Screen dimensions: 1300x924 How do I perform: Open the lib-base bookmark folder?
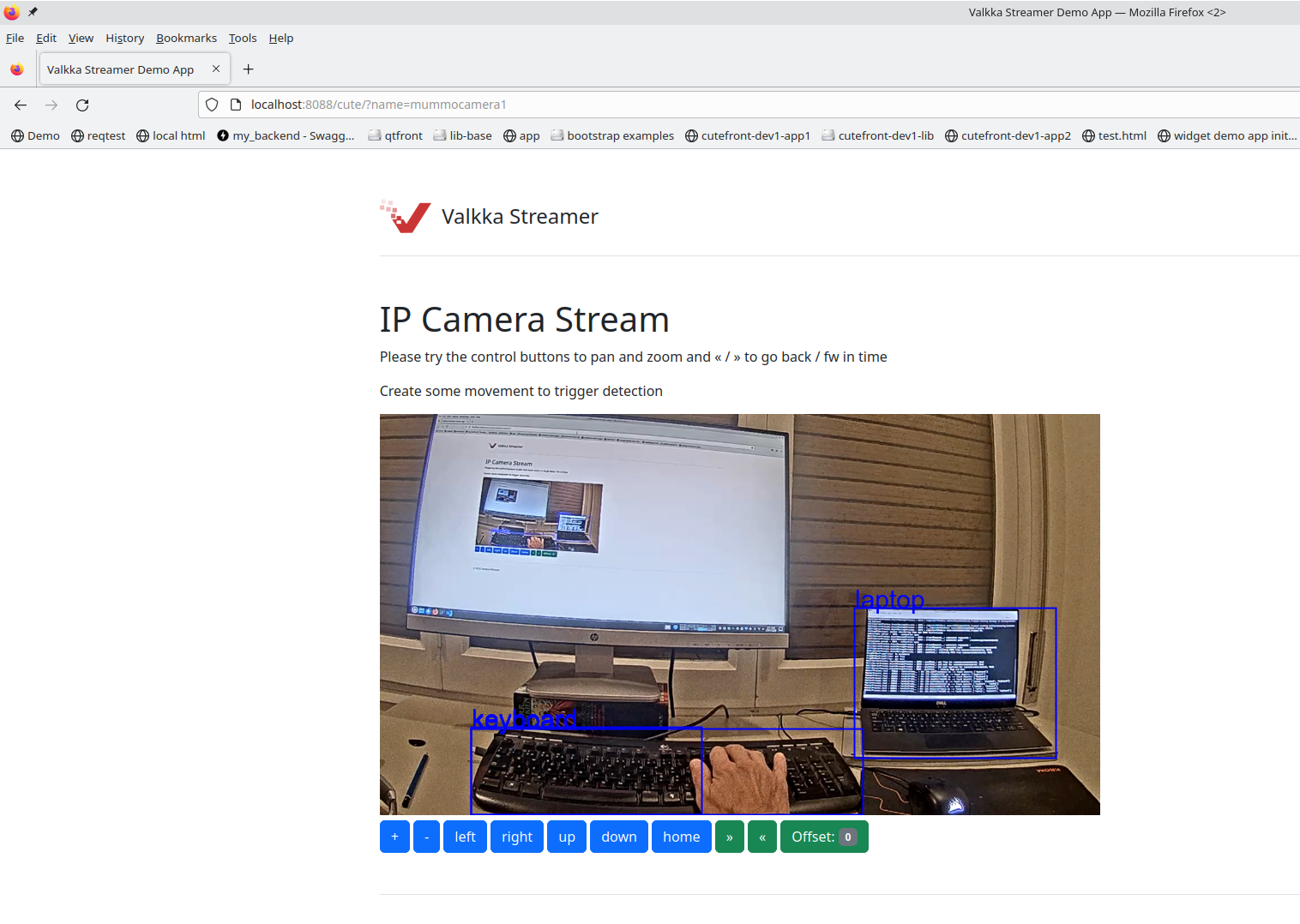pos(462,135)
